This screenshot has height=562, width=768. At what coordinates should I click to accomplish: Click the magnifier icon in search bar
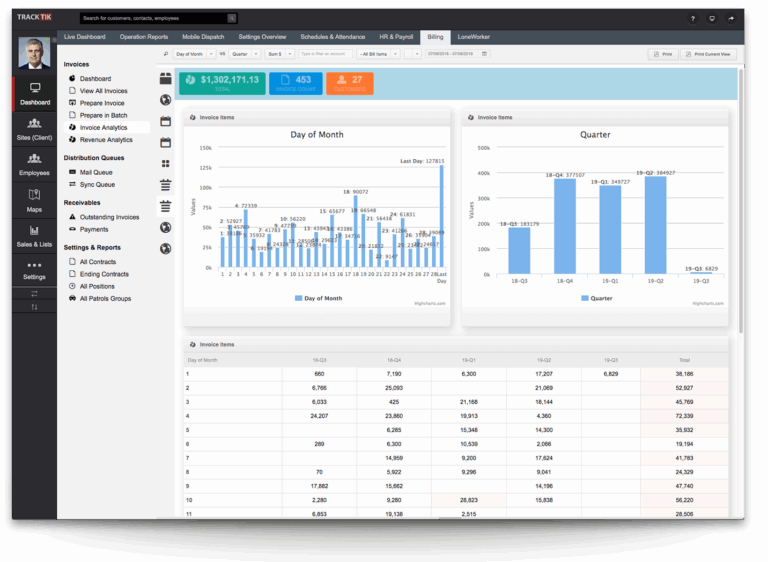(x=231, y=18)
